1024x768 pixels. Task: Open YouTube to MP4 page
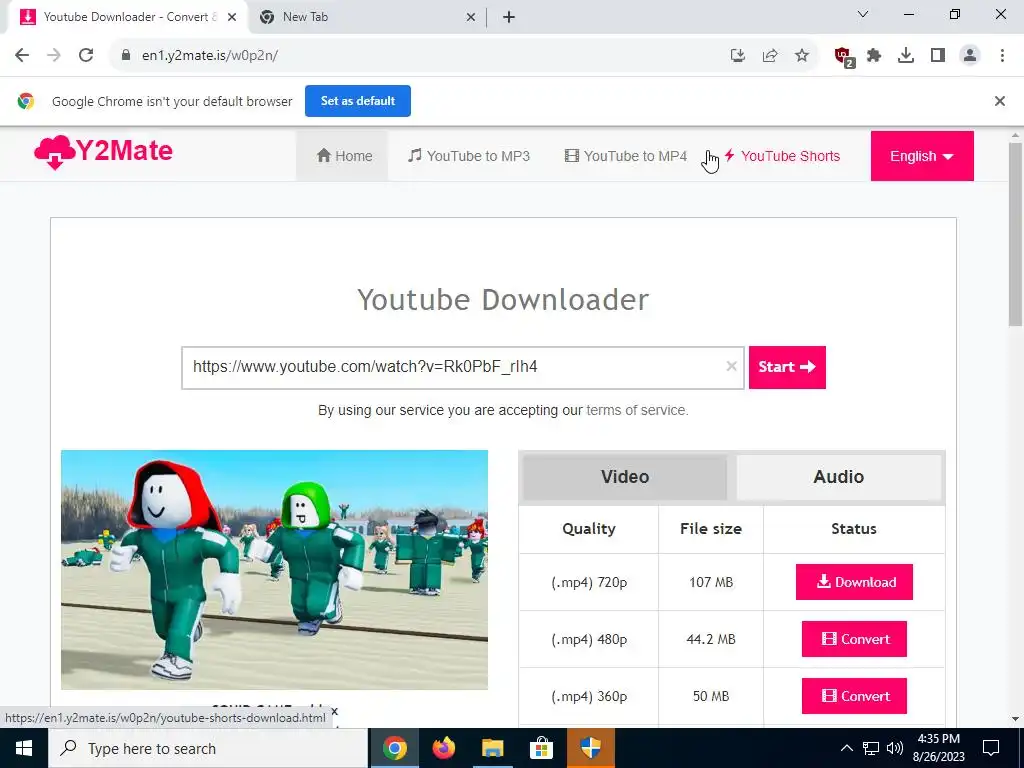coord(626,156)
